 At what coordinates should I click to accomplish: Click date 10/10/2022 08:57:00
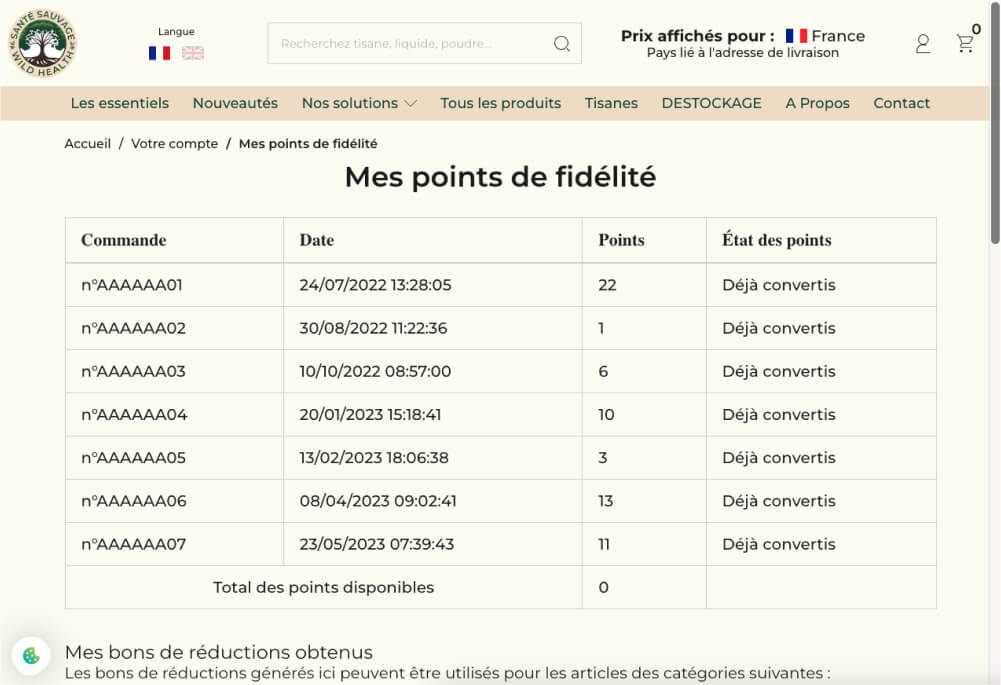[x=375, y=372]
